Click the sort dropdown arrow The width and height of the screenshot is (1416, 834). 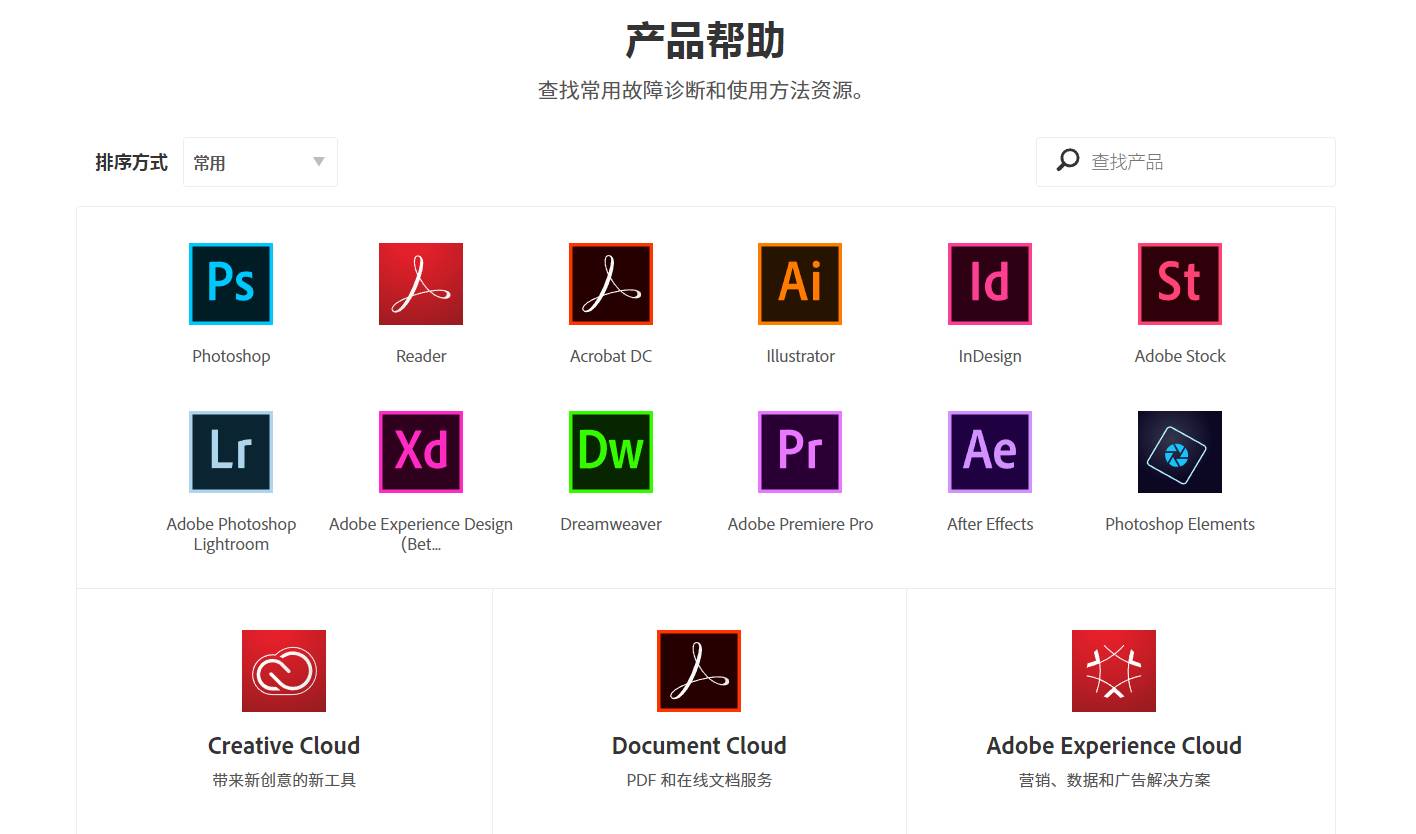coord(319,162)
